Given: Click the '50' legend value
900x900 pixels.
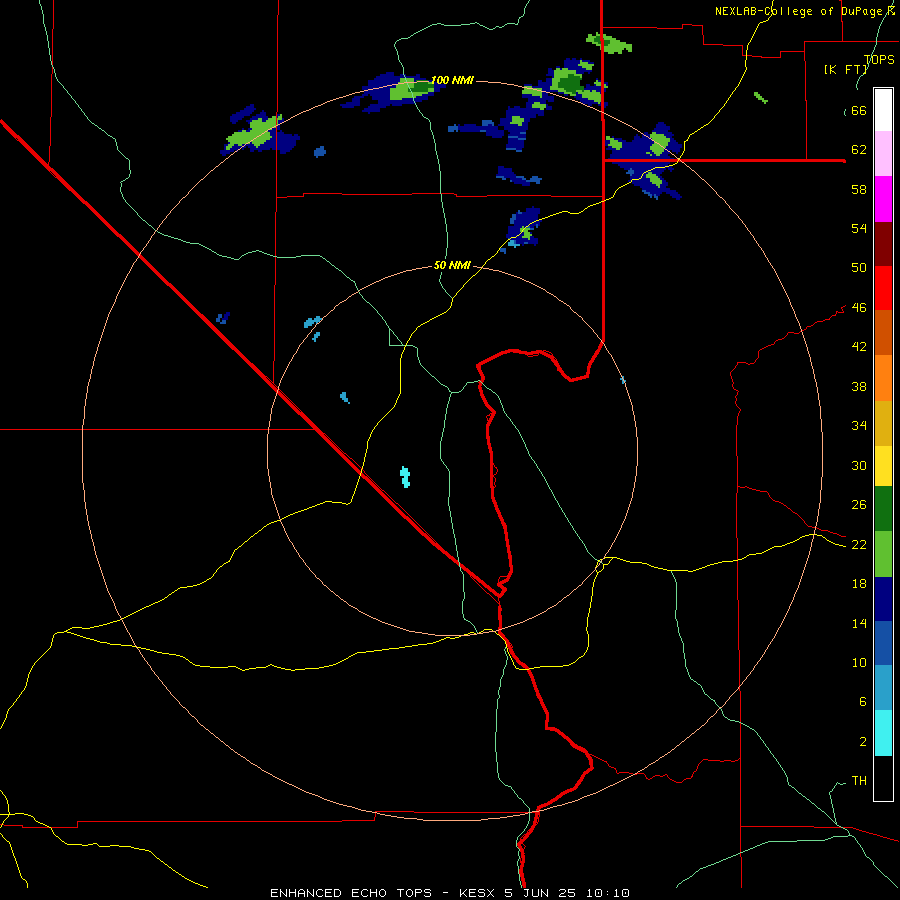Looking at the screenshot, I should pyautogui.click(x=859, y=267).
